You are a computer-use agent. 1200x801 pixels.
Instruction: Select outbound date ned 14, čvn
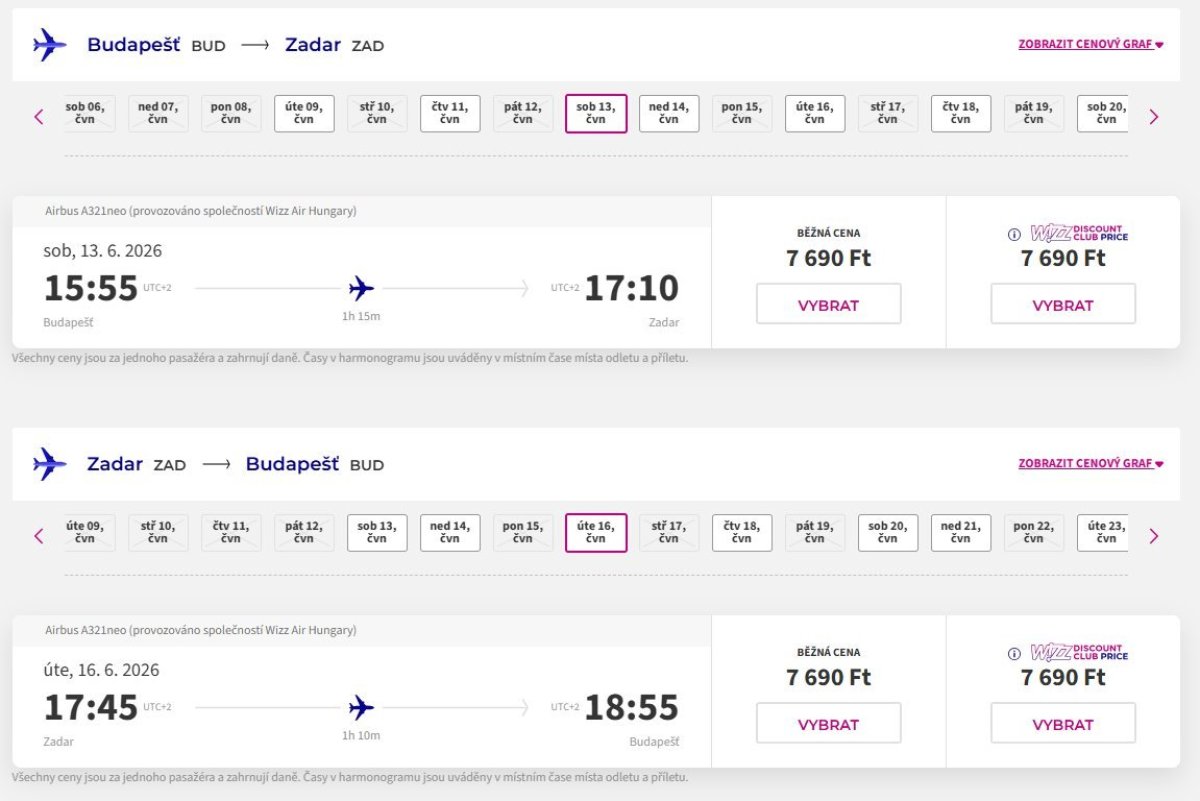point(669,113)
